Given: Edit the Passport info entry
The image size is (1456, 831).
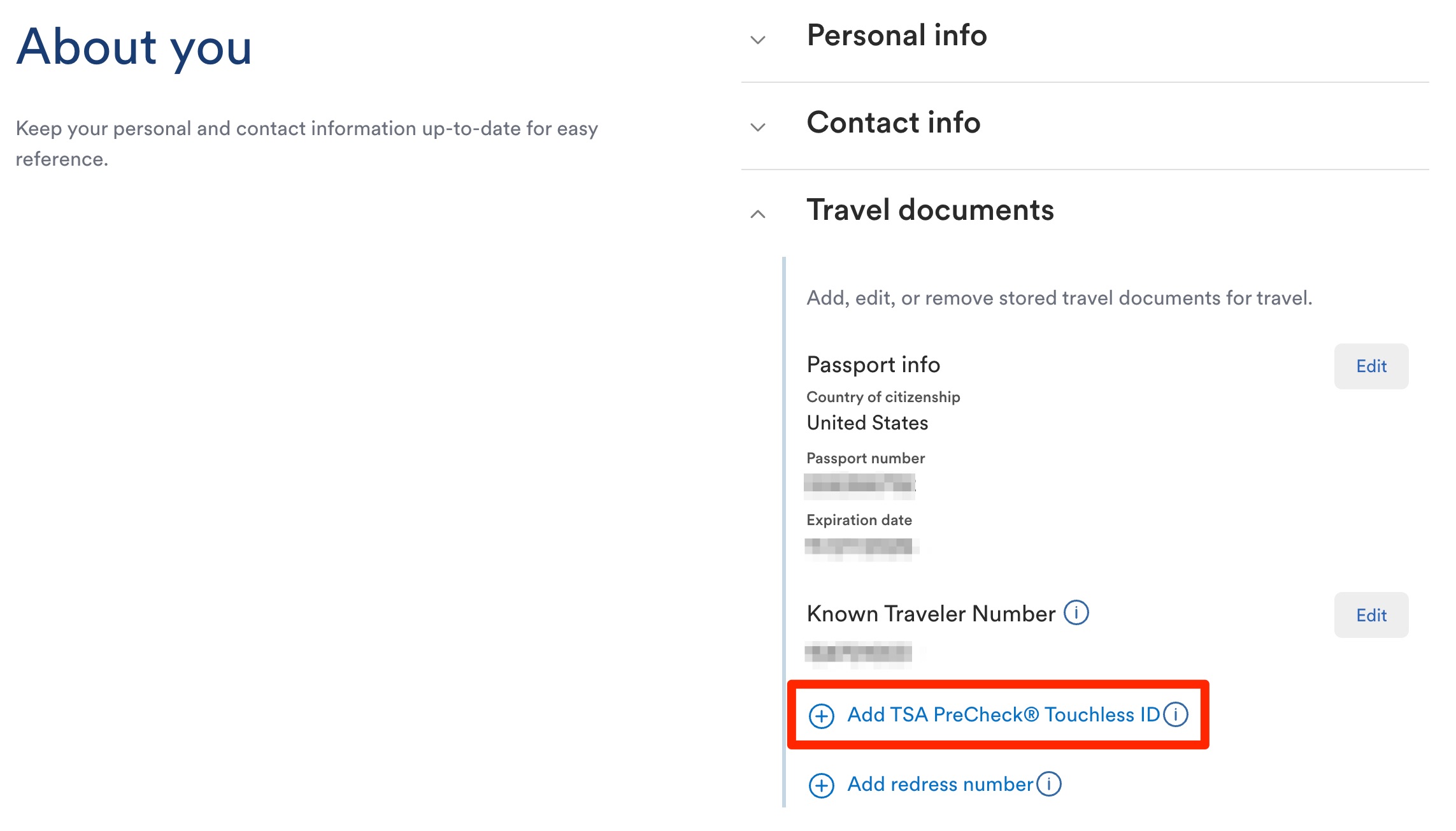Looking at the screenshot, I should (x=1371, y=366).
